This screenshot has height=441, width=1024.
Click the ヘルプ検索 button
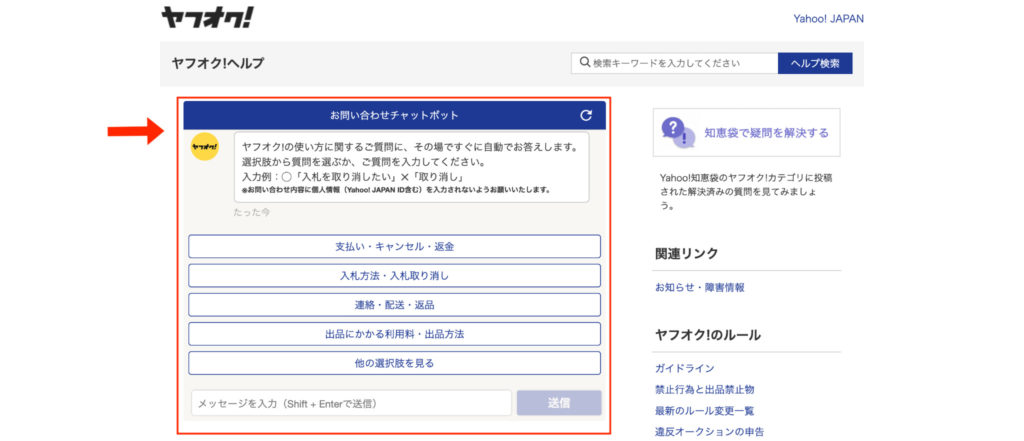click(815, 63)
